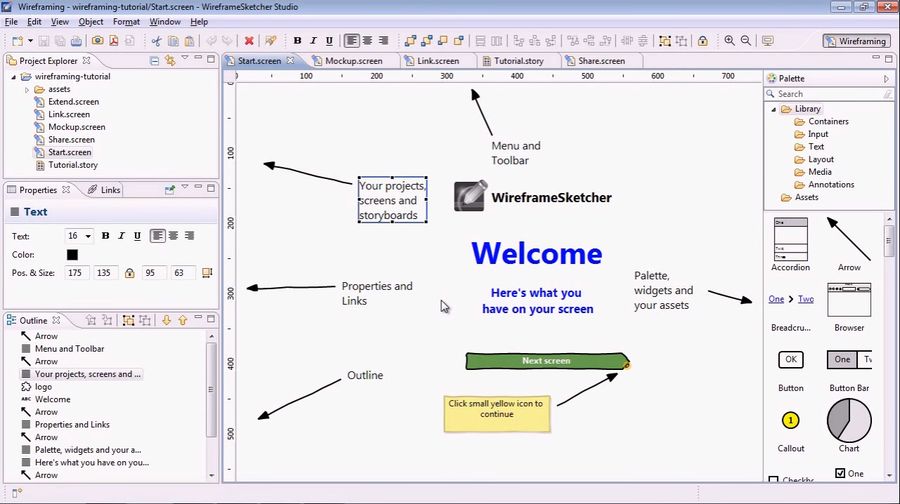
Task: Click the width field showing 95
Action: click(152, 273)
